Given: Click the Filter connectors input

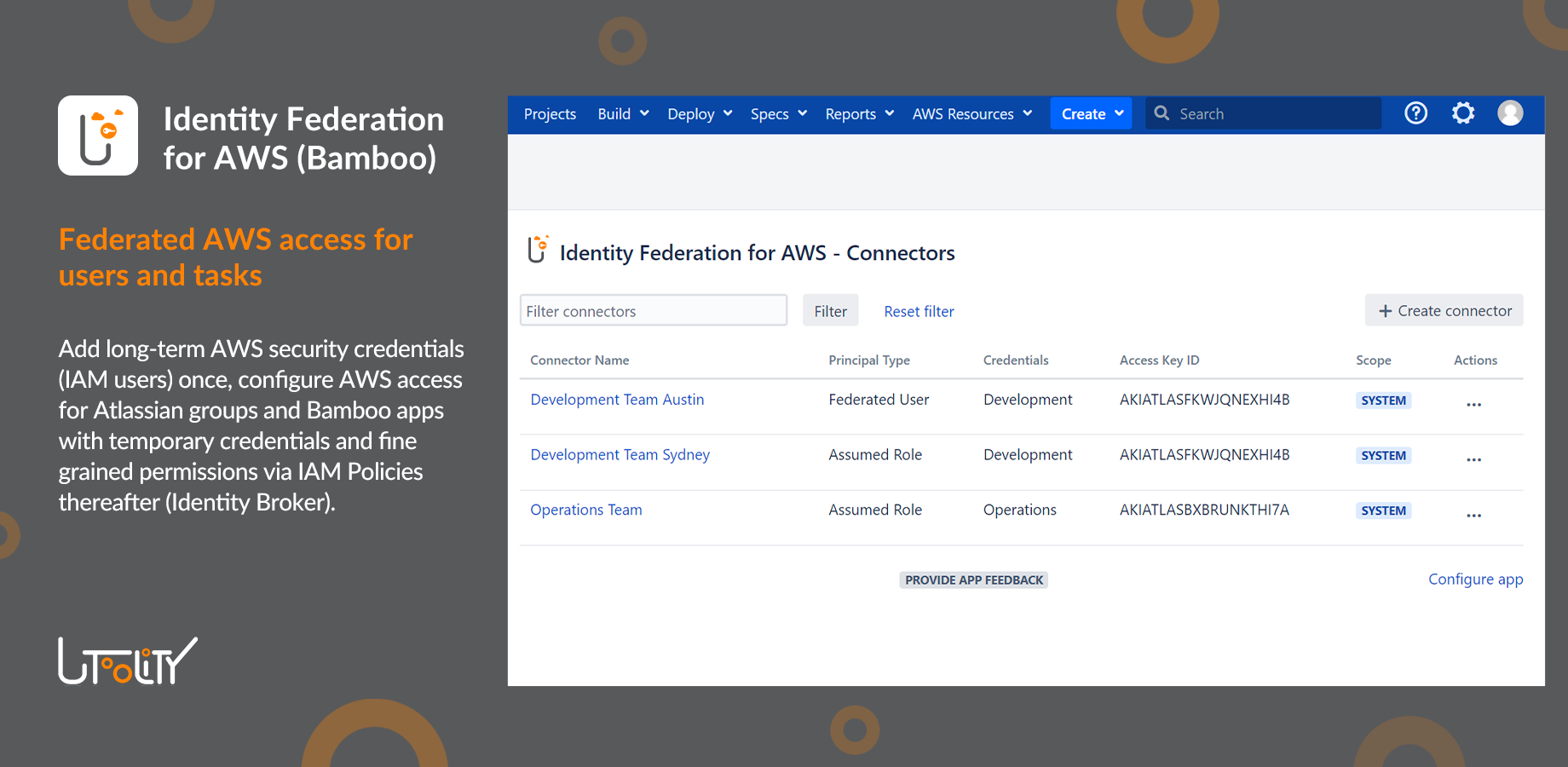Looking at the screenshot, I should point(654,311).
